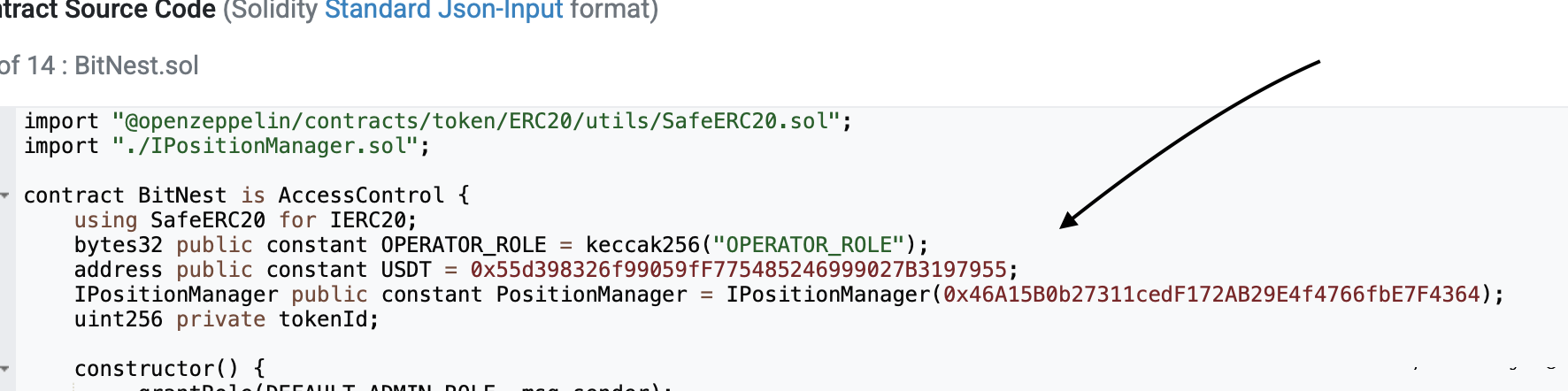Click IERC20 in the using statement

click(367, 220)
